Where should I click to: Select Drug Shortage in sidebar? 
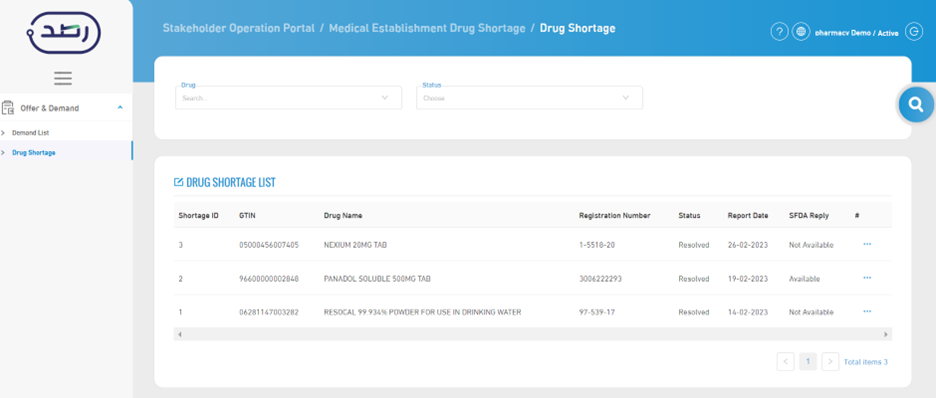pos(34,153)
